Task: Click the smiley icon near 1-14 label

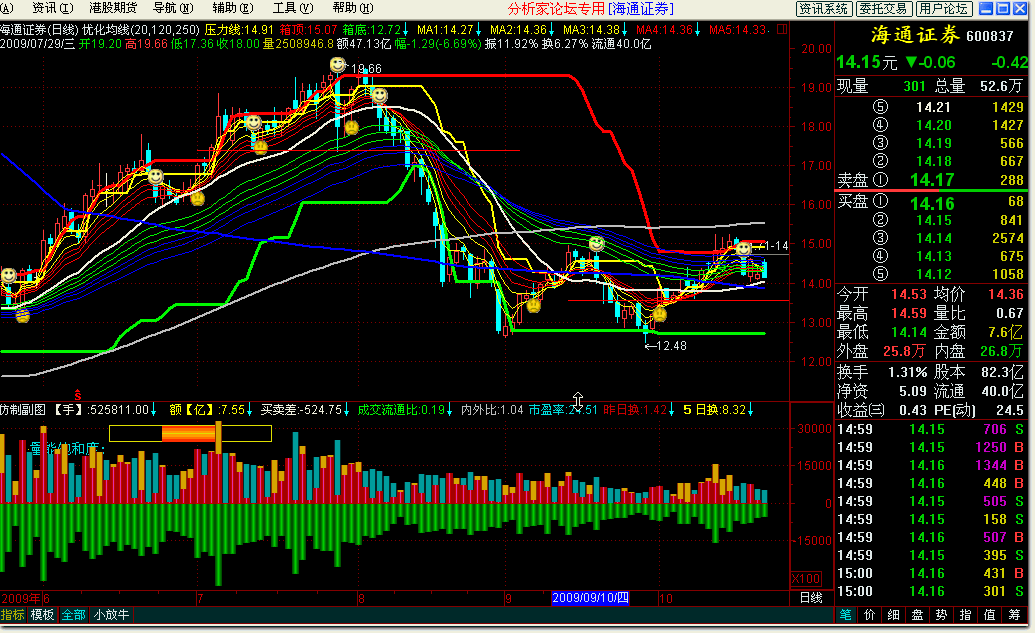Action: coord(744,248)
